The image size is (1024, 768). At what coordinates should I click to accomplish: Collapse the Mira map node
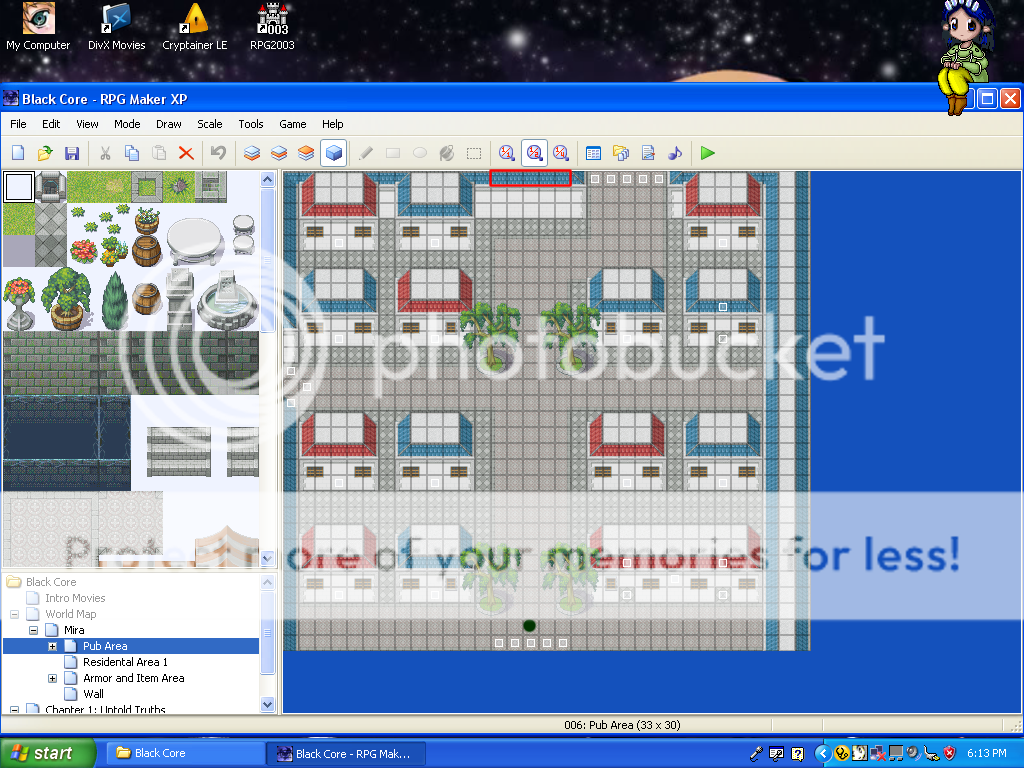point(33,630)
